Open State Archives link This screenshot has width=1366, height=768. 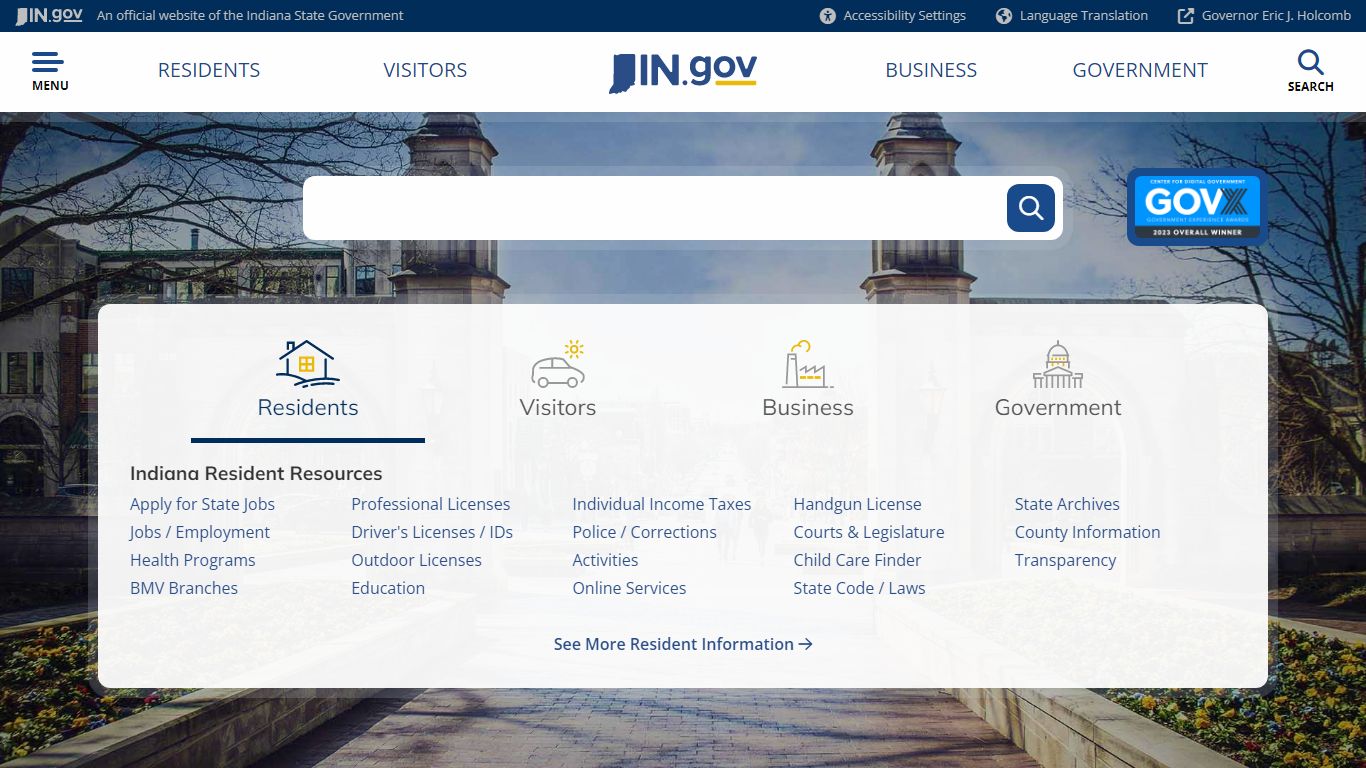pyautogui.click(x=1067, y=504)
